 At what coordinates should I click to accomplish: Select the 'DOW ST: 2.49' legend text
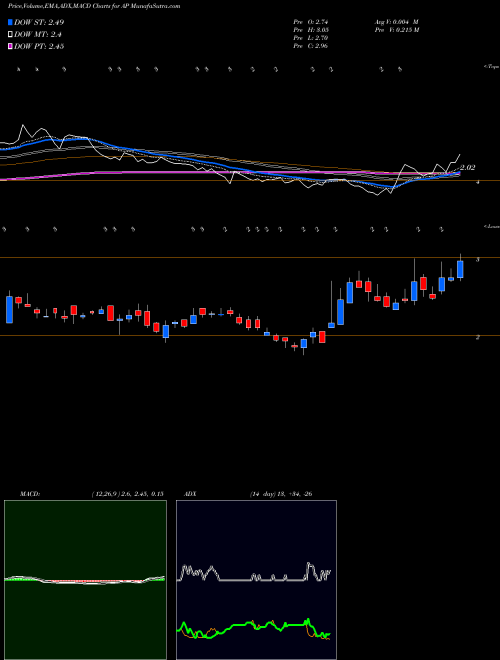pos(39,22)
